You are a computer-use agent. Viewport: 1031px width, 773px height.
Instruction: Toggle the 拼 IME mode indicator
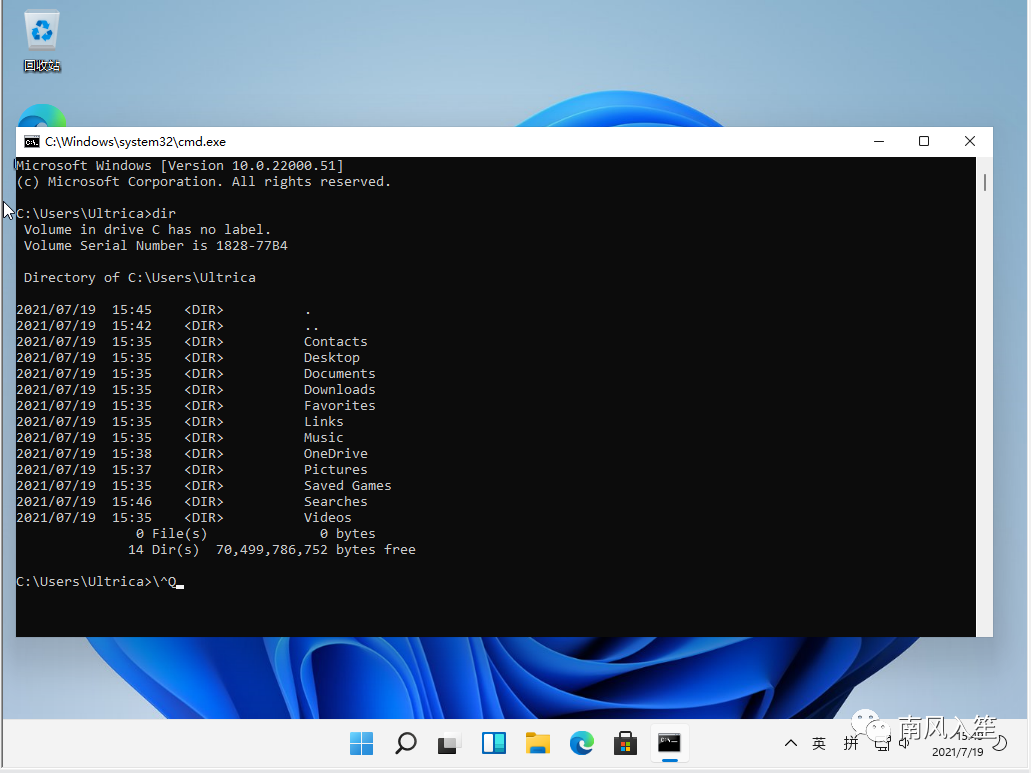click(851, 743)
